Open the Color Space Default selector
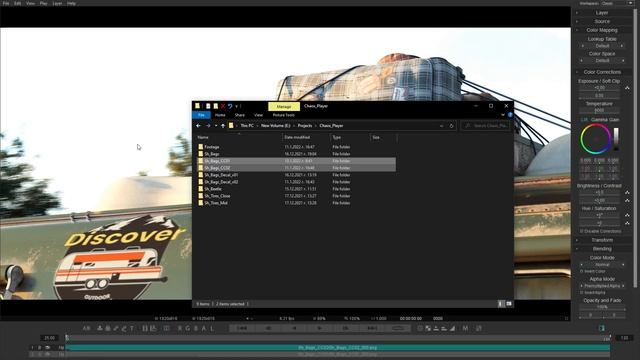Image resolution: width=640 pixels, height=360 pixels. pyautogui.click(x=602, y=60)
